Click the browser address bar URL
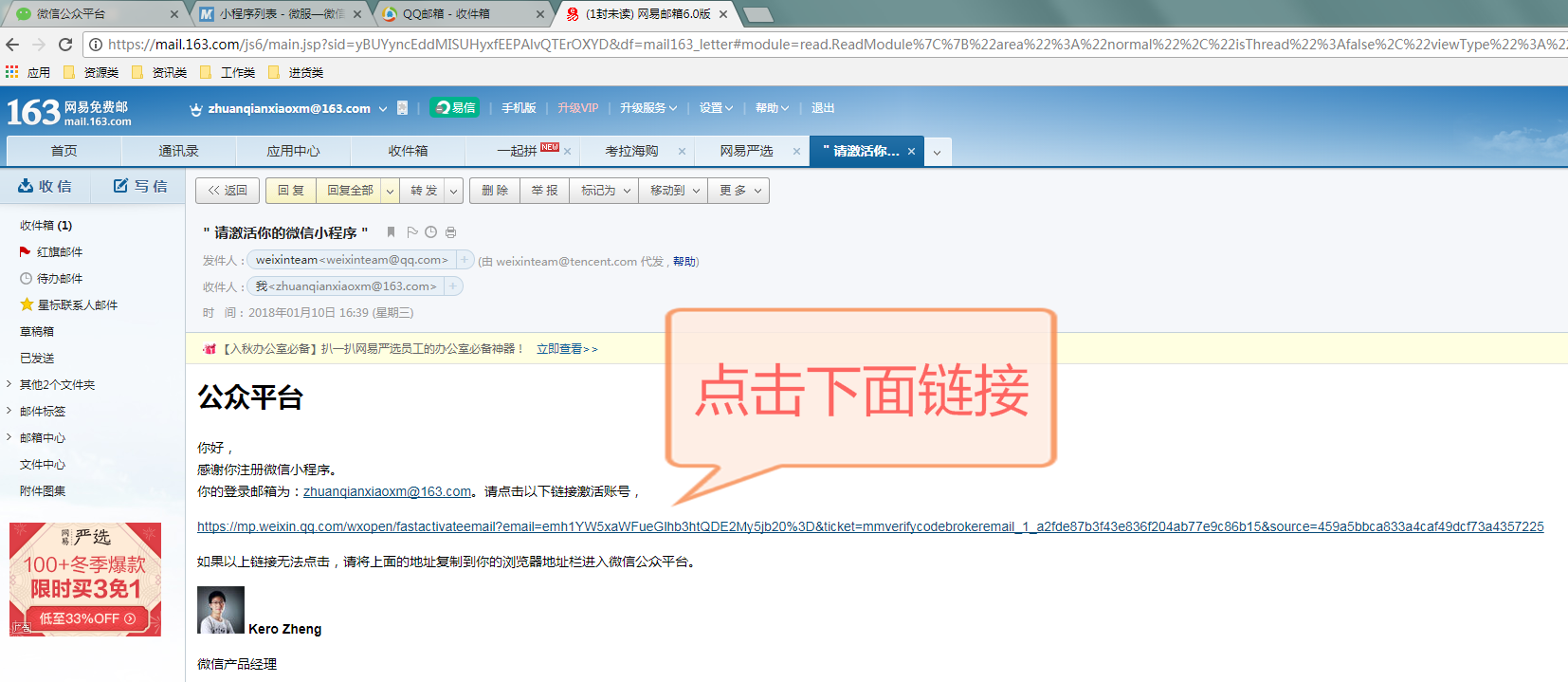The image size is (1568, 682). (x=834, y=45)
